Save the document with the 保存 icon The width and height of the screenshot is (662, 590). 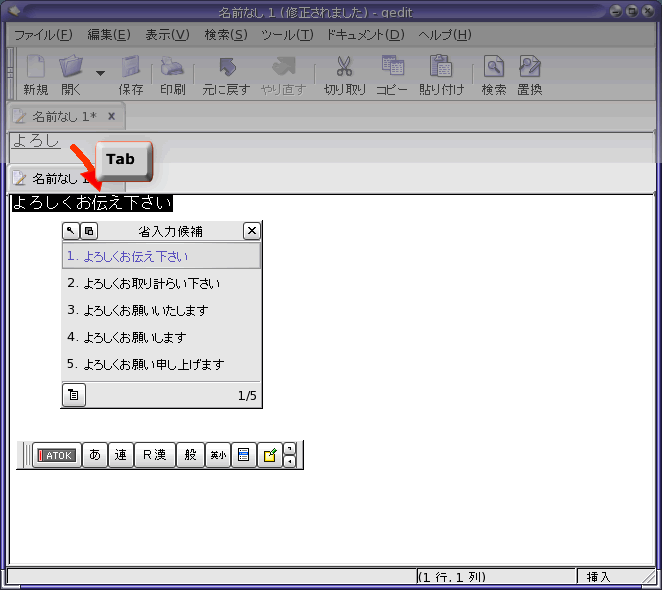(x=130, y=67)
